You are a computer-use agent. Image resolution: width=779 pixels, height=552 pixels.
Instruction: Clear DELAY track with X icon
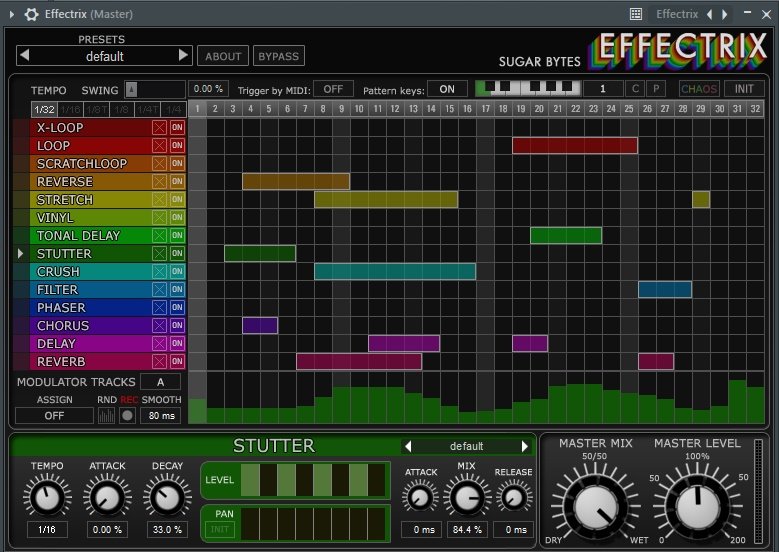(x=159, y=343)
